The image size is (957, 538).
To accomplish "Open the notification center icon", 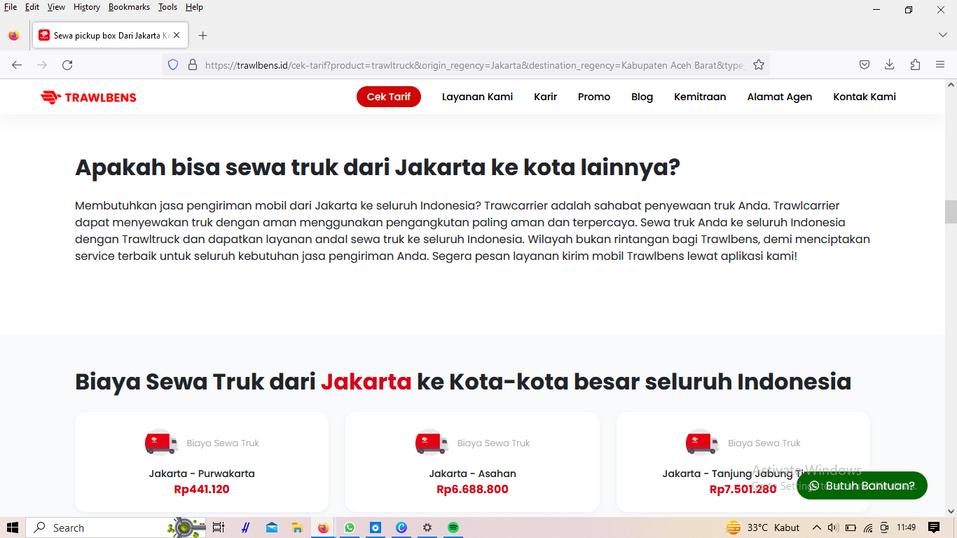I will click(x=934, y=528).
